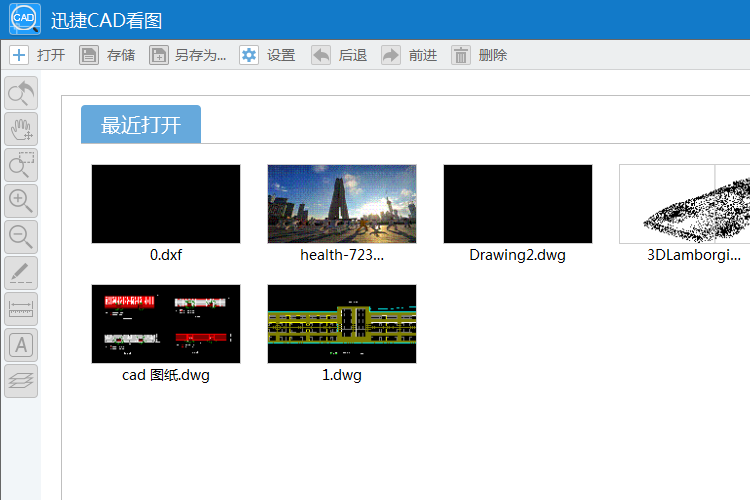750x500 pixels.
Task: Click the Drawing2.dwg file name
Action: (518, 255)
